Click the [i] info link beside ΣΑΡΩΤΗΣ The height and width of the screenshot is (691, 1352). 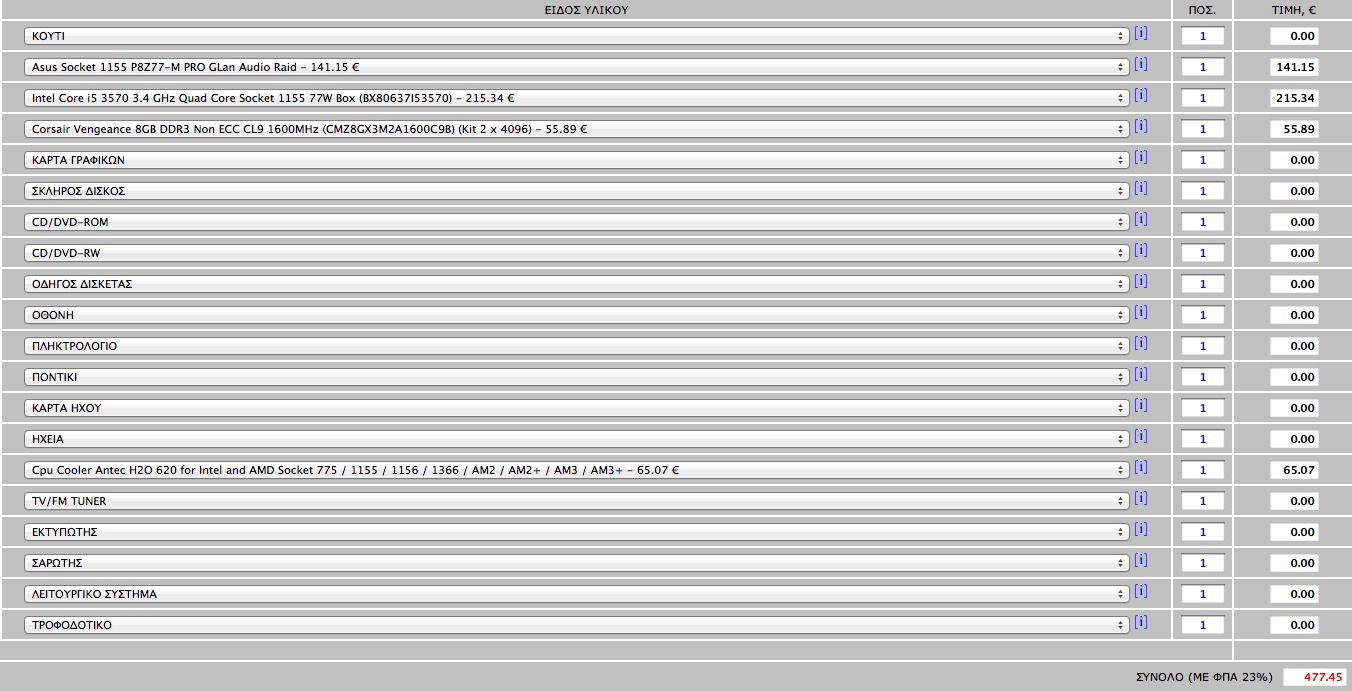pos(1141,560)
